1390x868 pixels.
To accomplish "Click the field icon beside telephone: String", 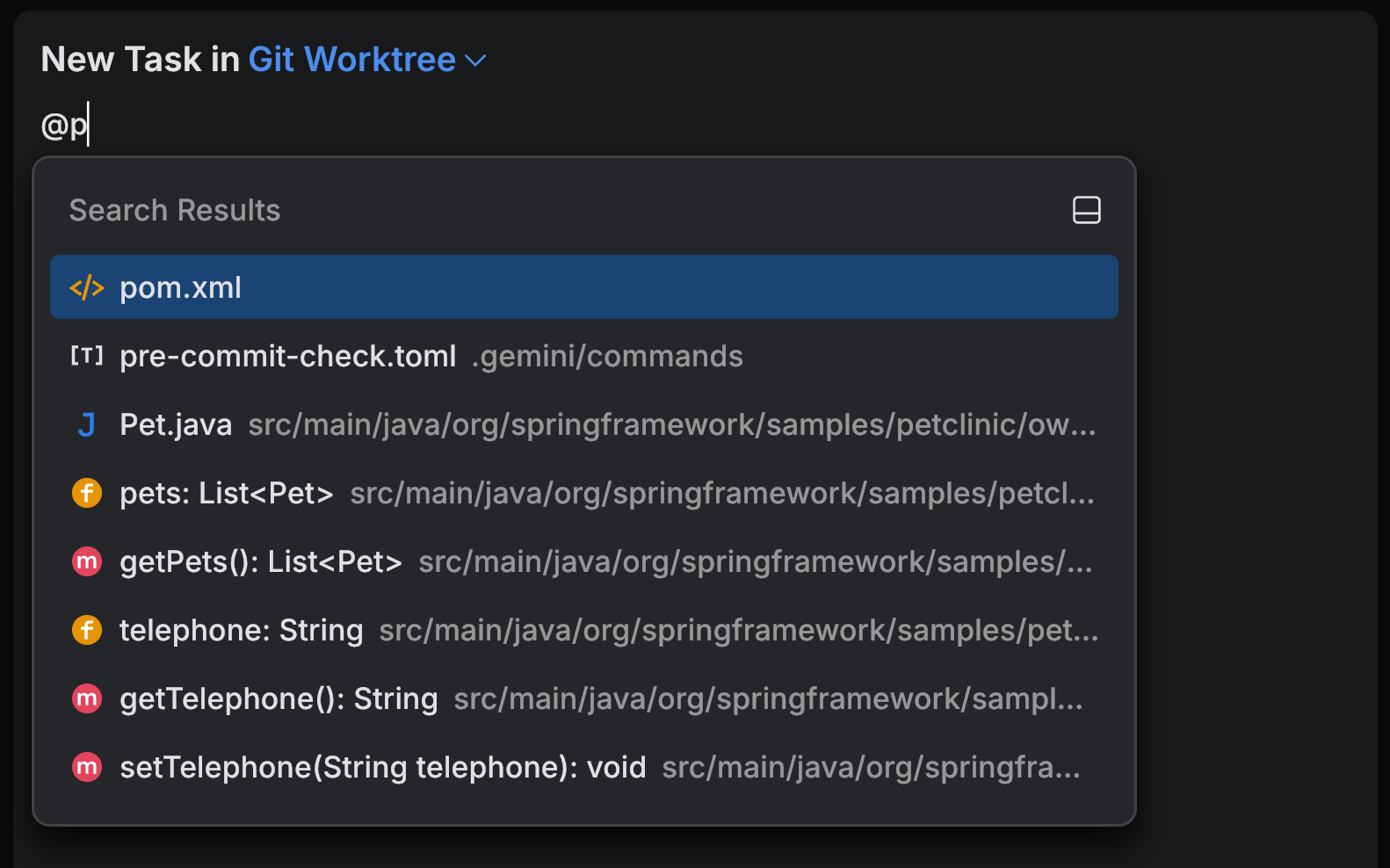I will 87,630.
